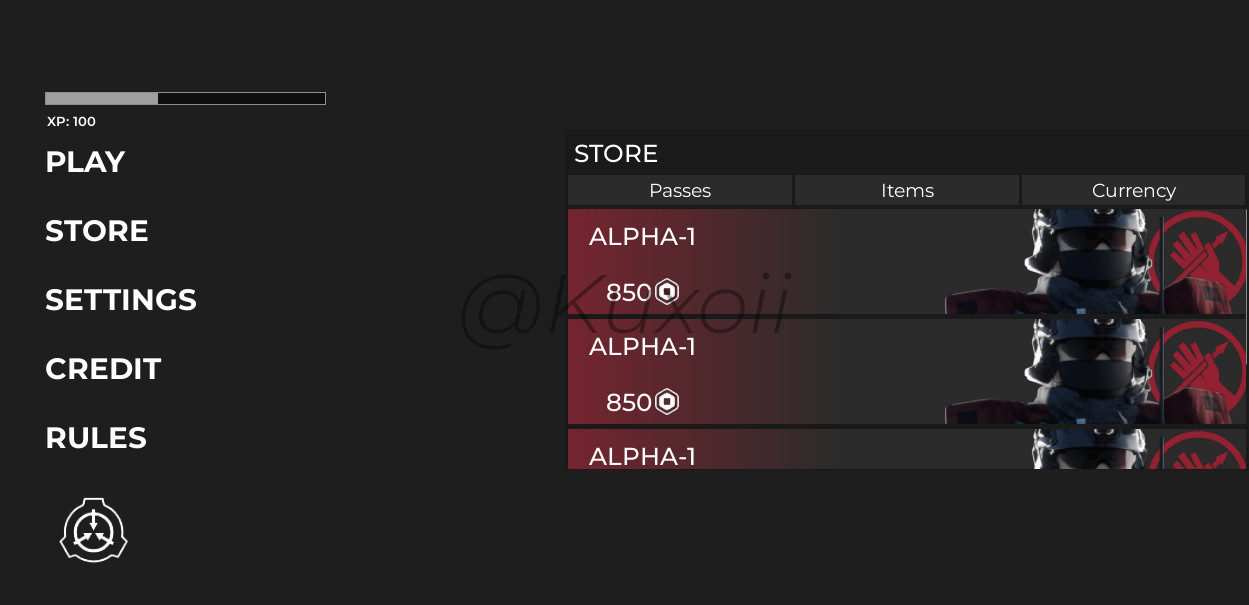1249x605 pixels.
Task: Switch to the Items tab
Action: click(x=907, y=190)
